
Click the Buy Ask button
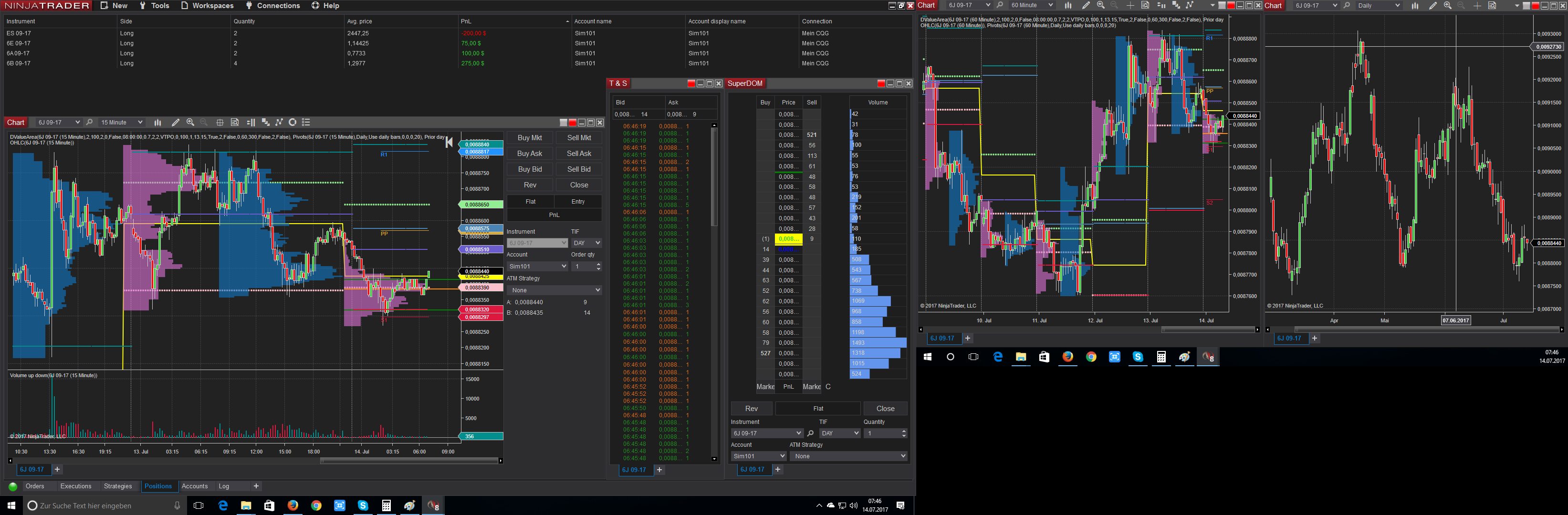(530, 154)
